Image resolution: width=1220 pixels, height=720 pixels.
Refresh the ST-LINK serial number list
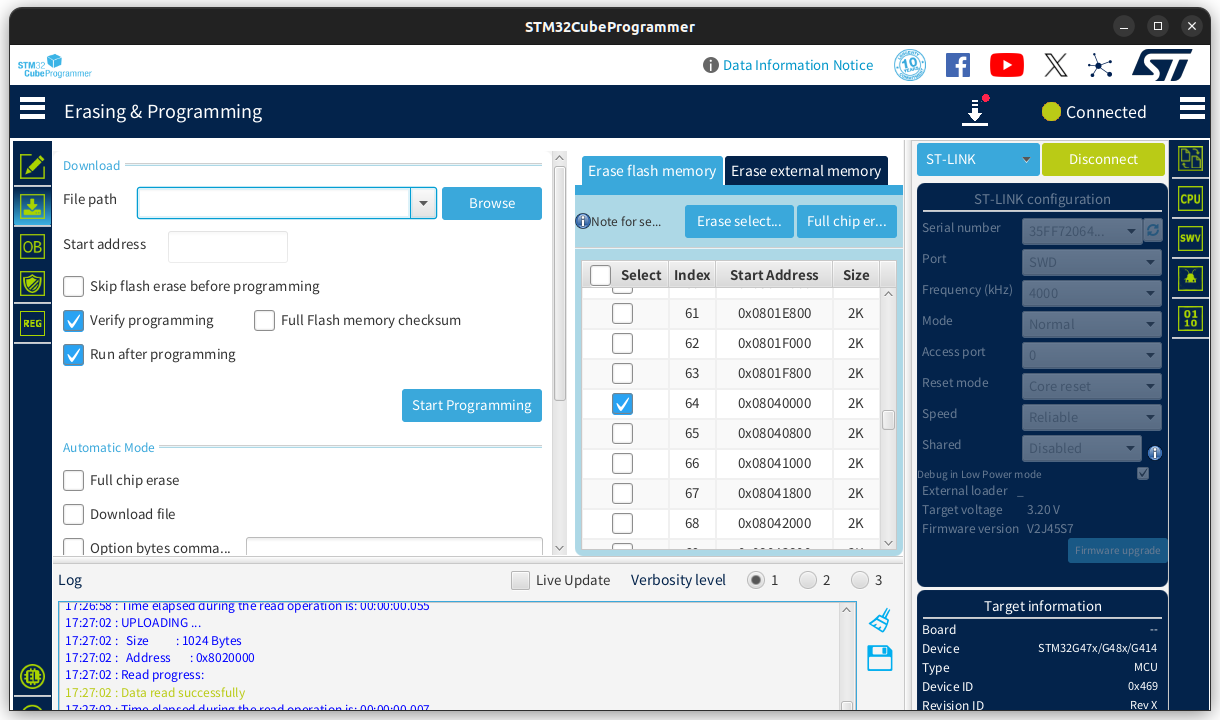1153,230
